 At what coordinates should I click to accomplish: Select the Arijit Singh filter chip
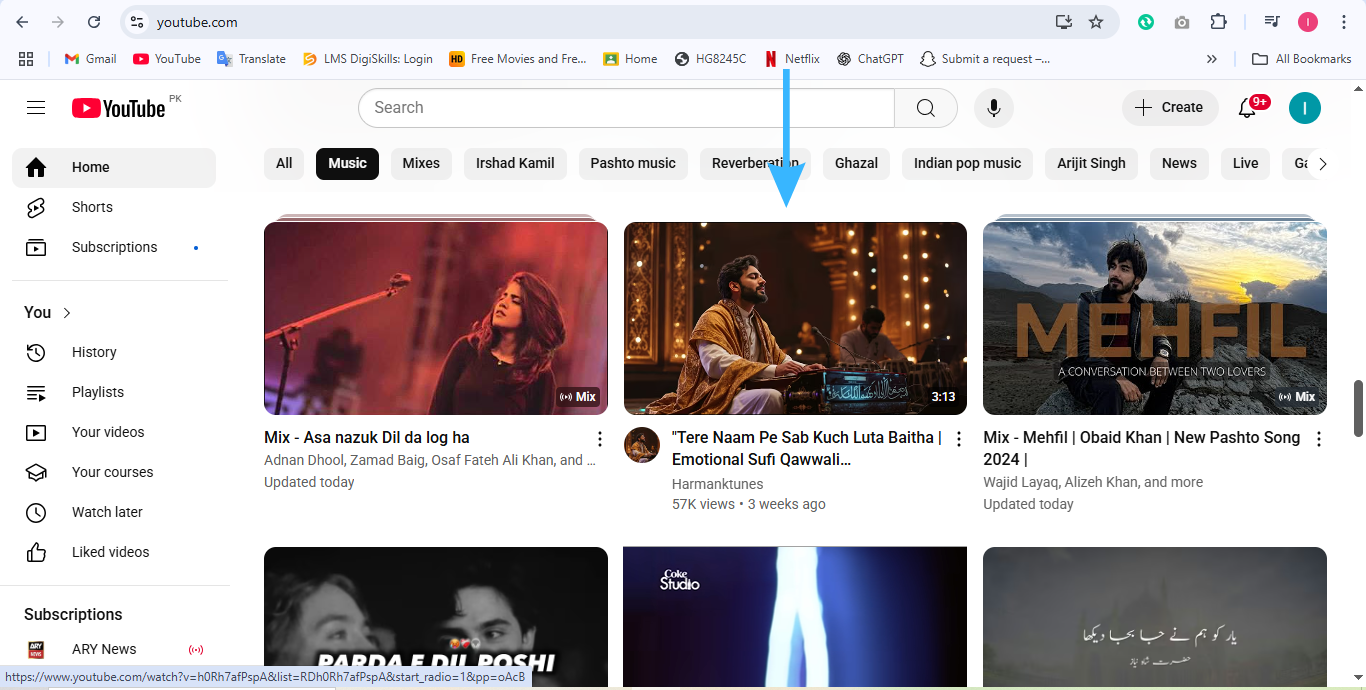1091,163
